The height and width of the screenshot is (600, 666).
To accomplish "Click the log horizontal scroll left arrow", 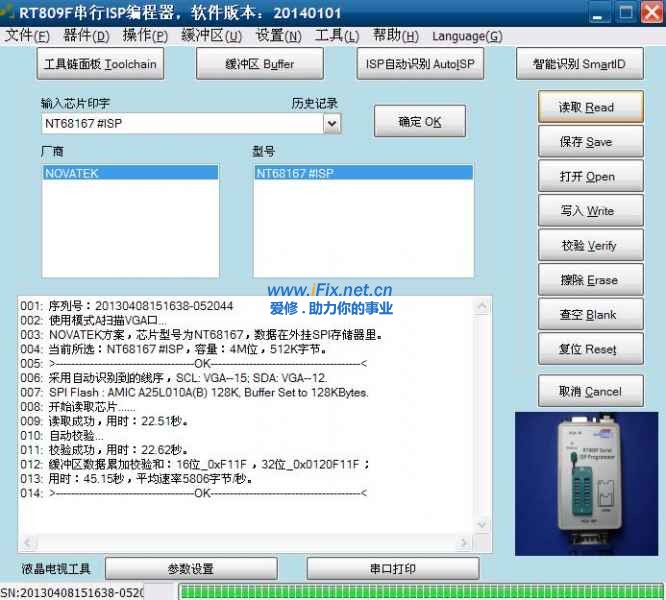I will (28, 542).
